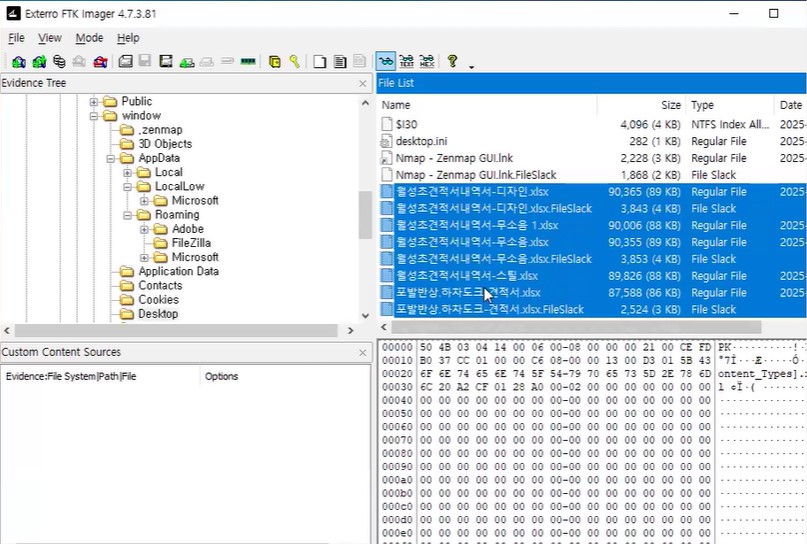Click Evidence:File System|Path|File column header
Viewport: 807px width, 544px height.
[100, 376]
